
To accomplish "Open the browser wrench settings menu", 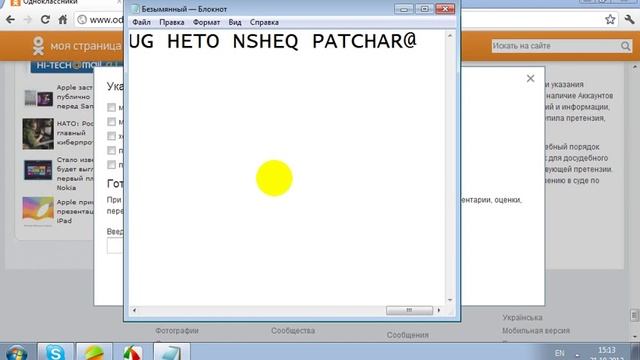I will pos(629,19).
